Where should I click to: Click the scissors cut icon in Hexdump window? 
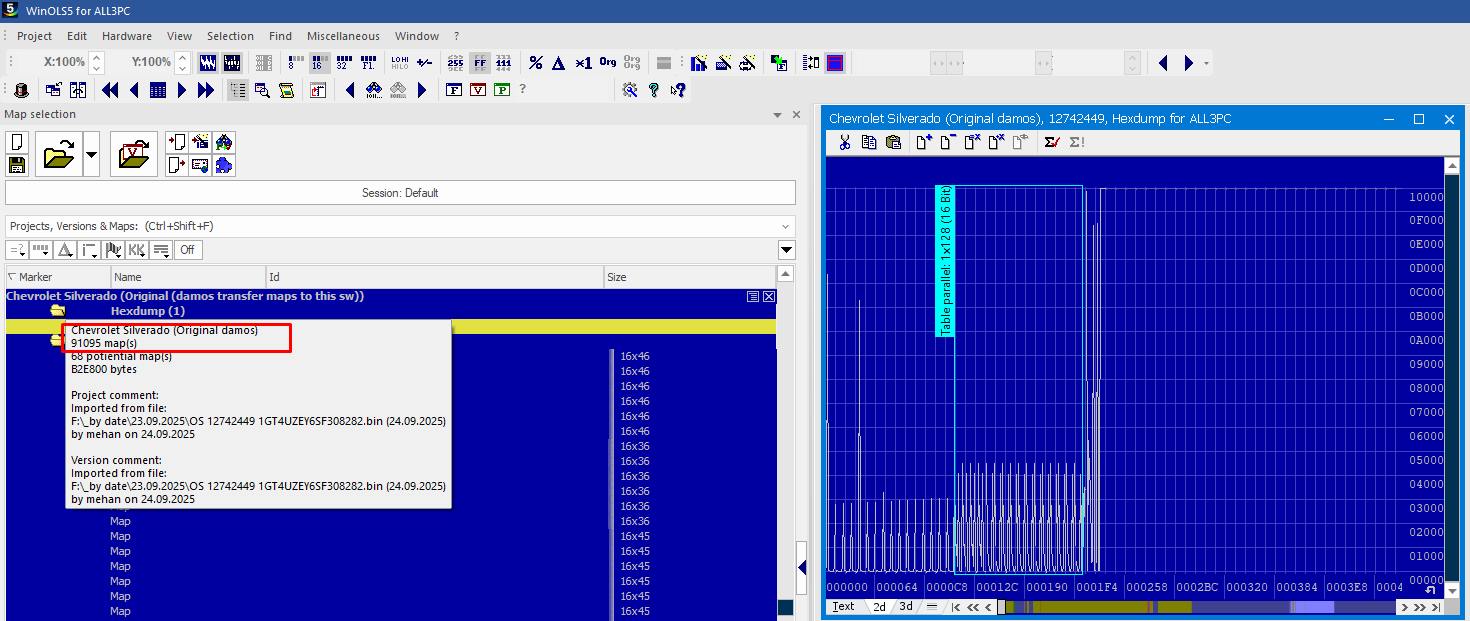click(844, 142)
